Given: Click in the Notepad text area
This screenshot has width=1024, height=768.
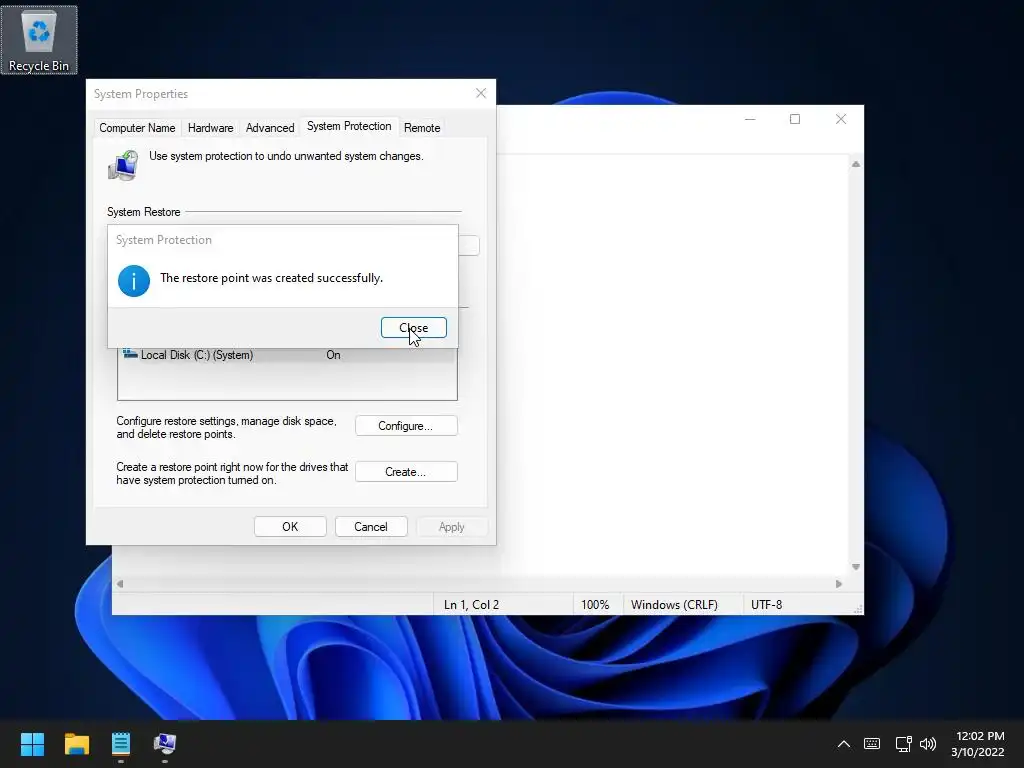Looking at the screenshot, I should [673, 366].
